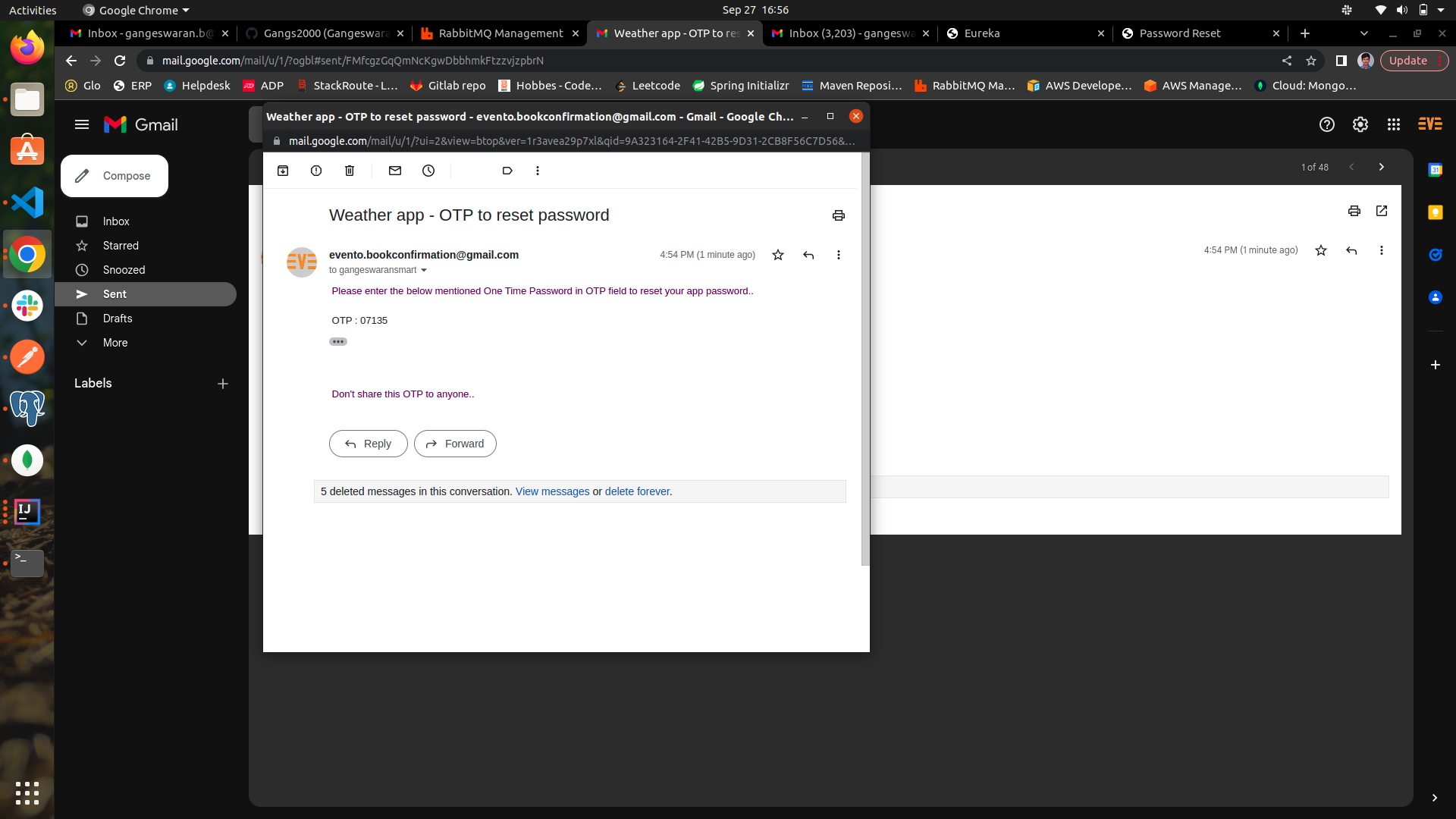The image size is (1456, 819).
Task: Expand More in Gmail sidebar
Action: point(115,343)
